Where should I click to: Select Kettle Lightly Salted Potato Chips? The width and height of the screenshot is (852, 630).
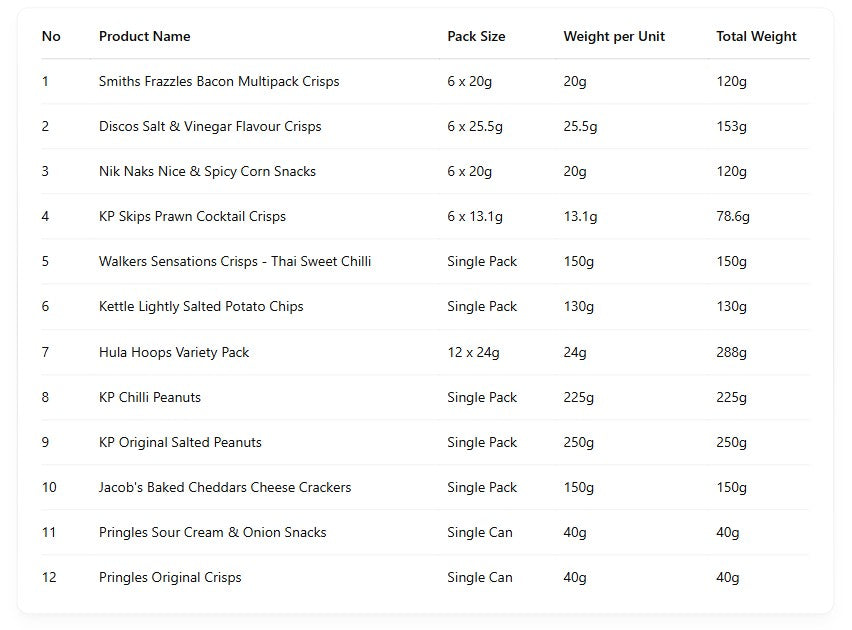tap(201, 307)
